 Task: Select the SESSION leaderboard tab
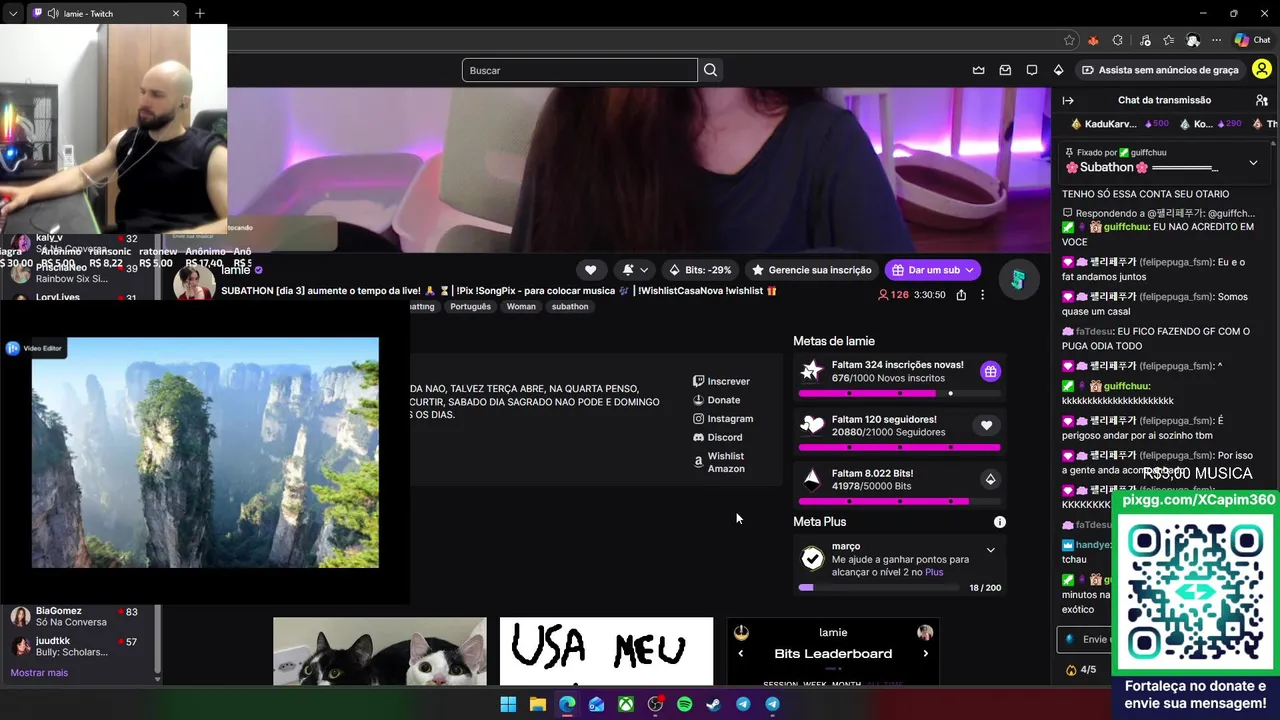pyautogui.click(x=780, y=683)
